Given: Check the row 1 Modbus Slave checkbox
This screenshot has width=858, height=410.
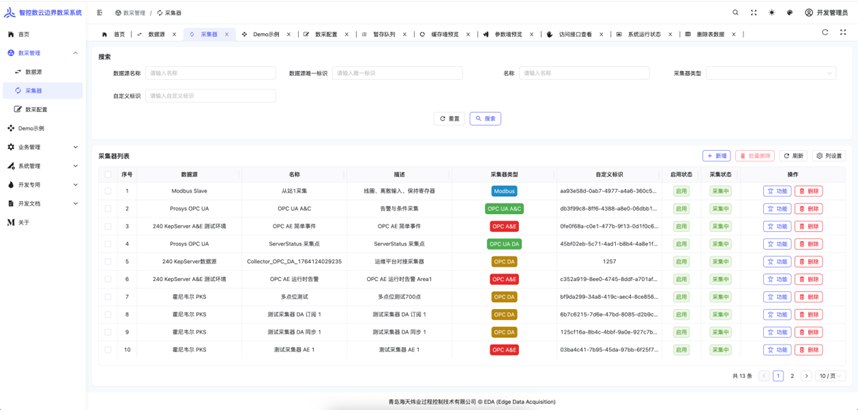Looking at the screenshot, I should [108, 191].
